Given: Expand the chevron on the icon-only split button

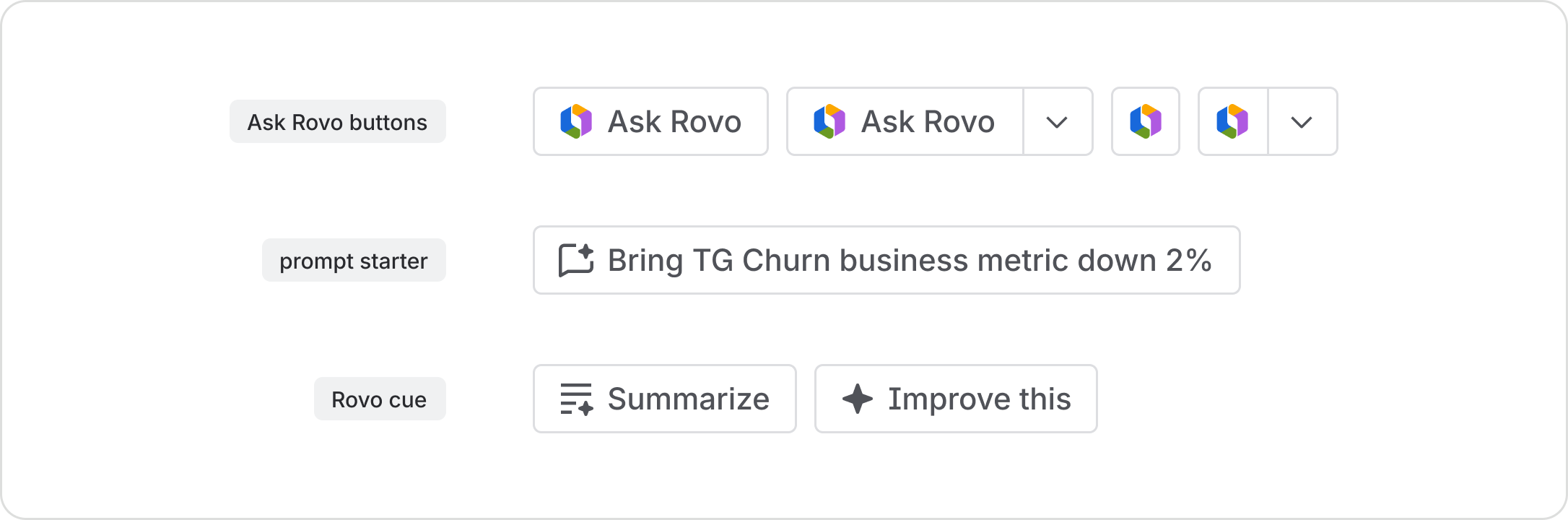Looking at the screenshot, I should point(1302,121).
